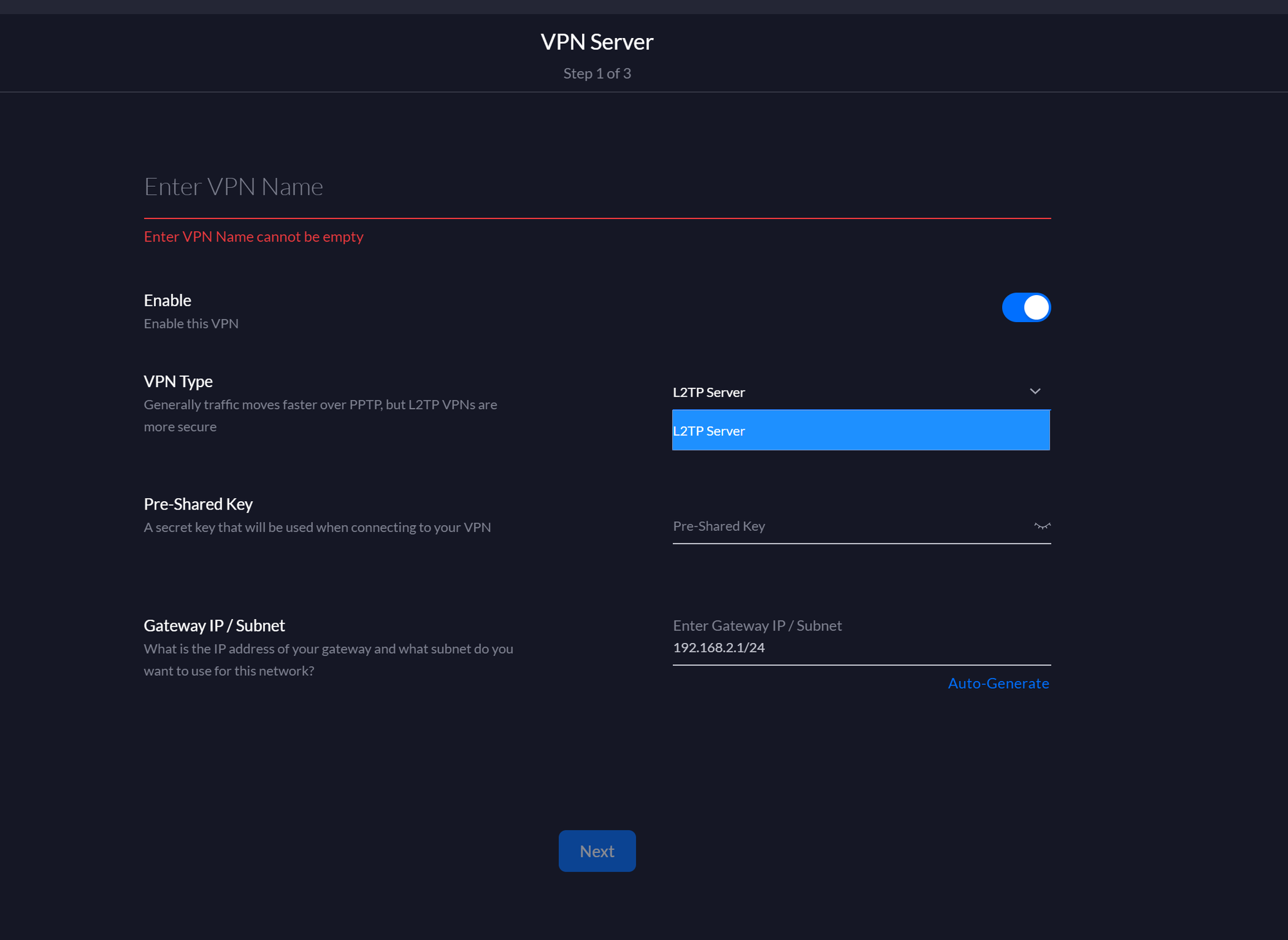Click the 'Enable' setting label
1288x940 pixels.
click(x=167, y=301)
